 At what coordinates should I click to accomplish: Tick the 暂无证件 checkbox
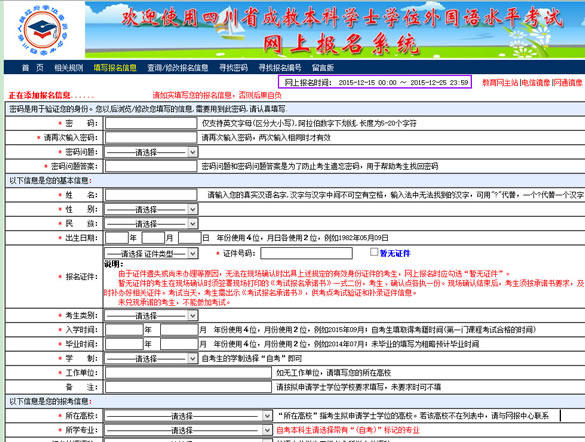374,252
